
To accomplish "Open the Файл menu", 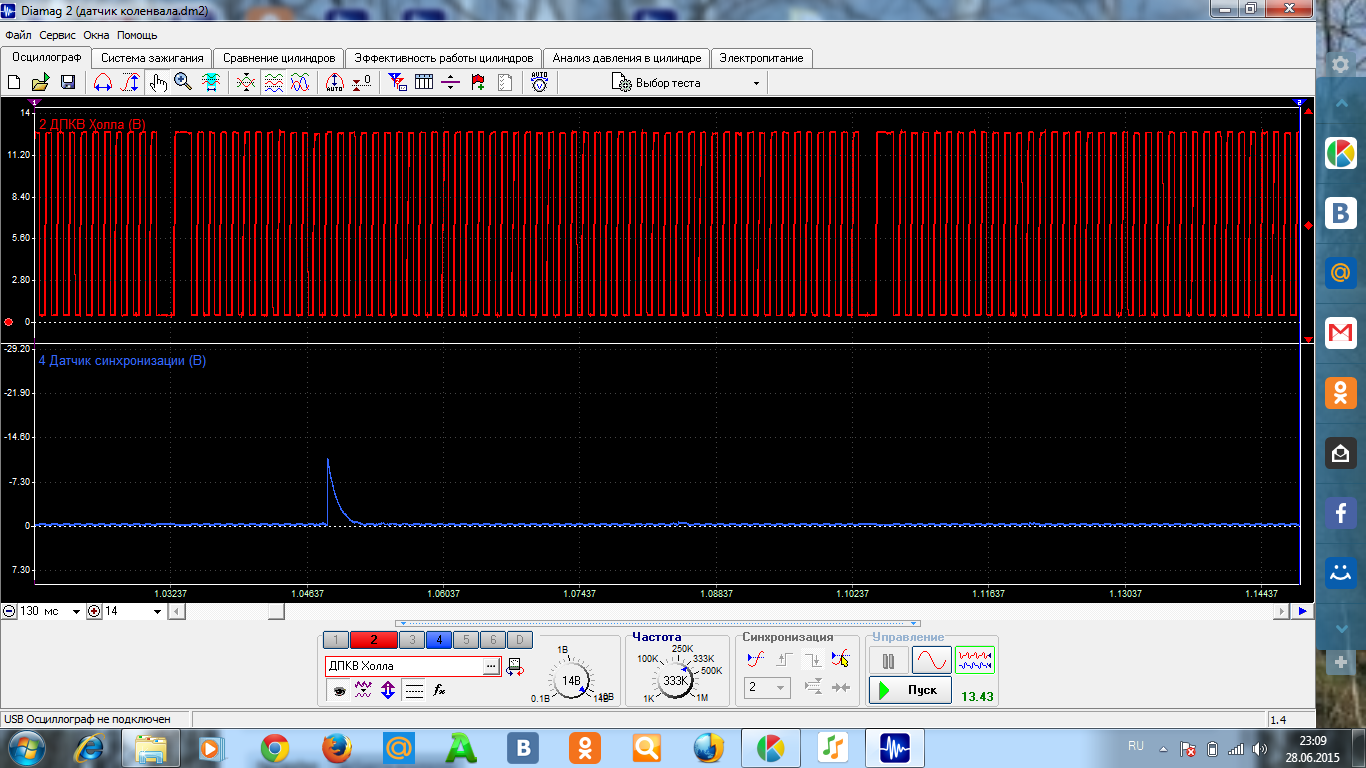I will tap(18, 35).
